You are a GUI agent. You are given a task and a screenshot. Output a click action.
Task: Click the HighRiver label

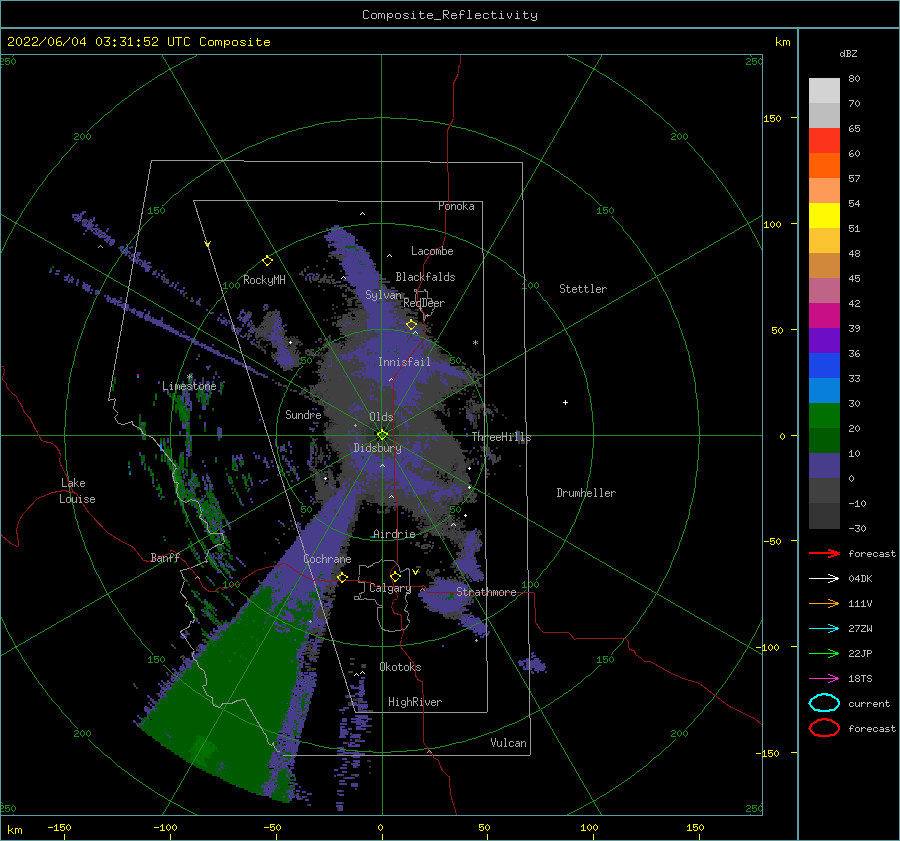tap(415, 702)
